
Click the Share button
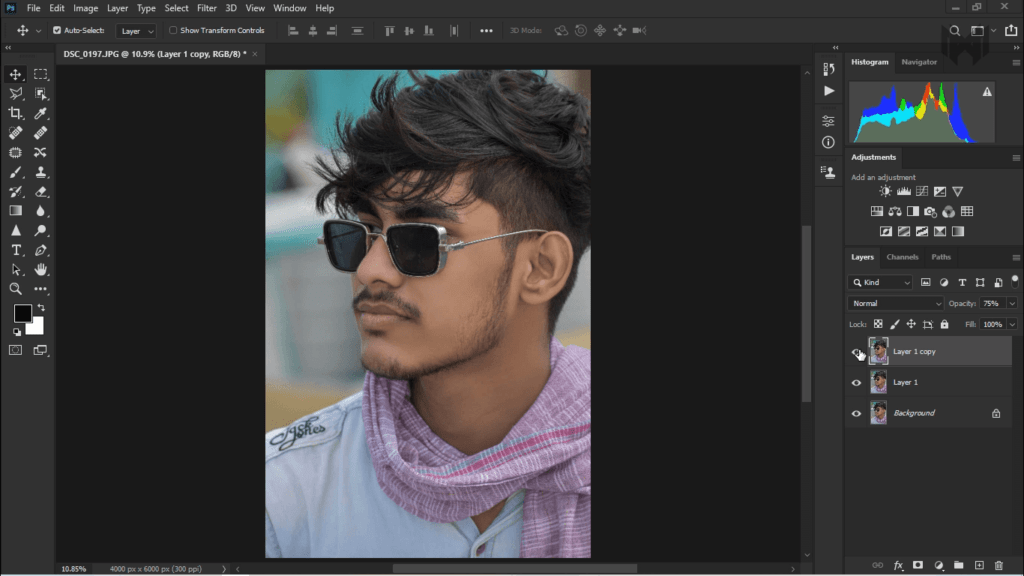1011,31
